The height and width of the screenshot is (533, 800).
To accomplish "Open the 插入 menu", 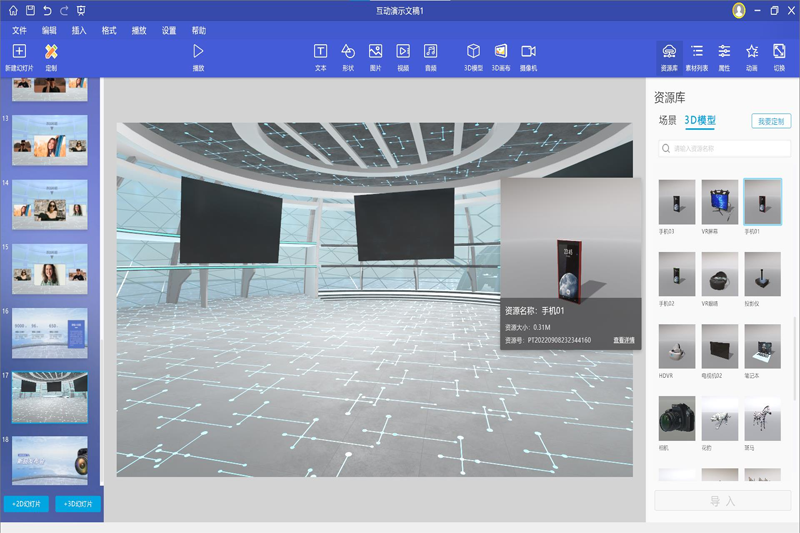I will (x=79, y=31).
